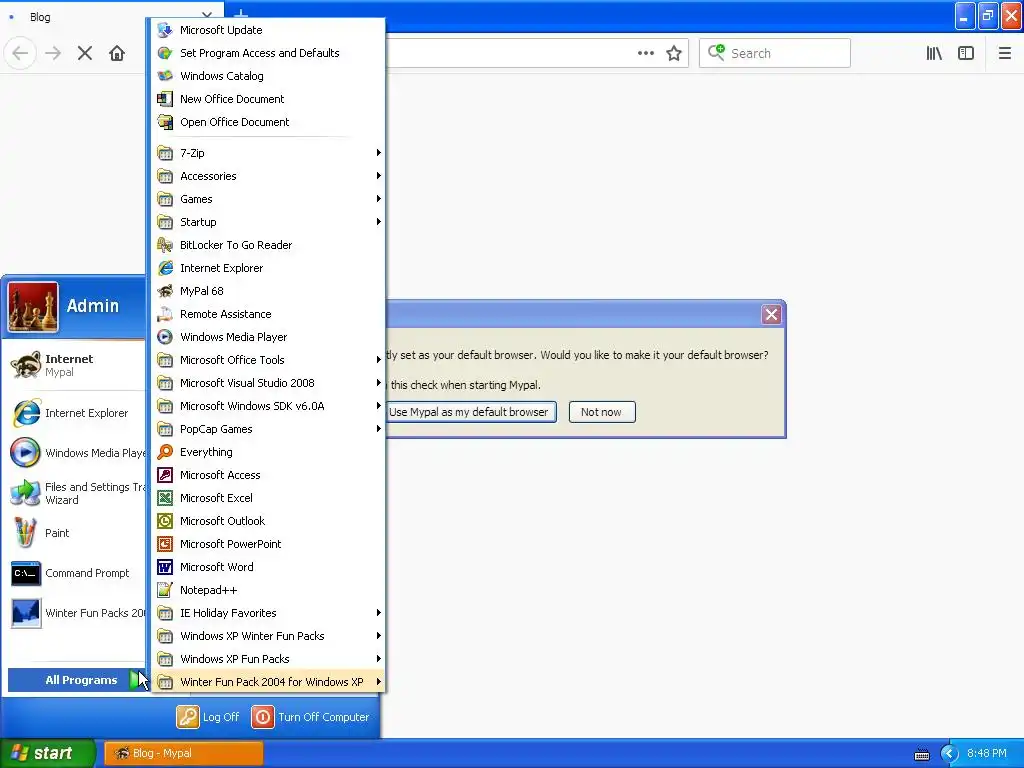Image resolution: width=1024 pixels, height=768 pixels.
Task: Click Internet Explorer icon in All Programs list
Action: pyautogui.click(x=165, y=268)
